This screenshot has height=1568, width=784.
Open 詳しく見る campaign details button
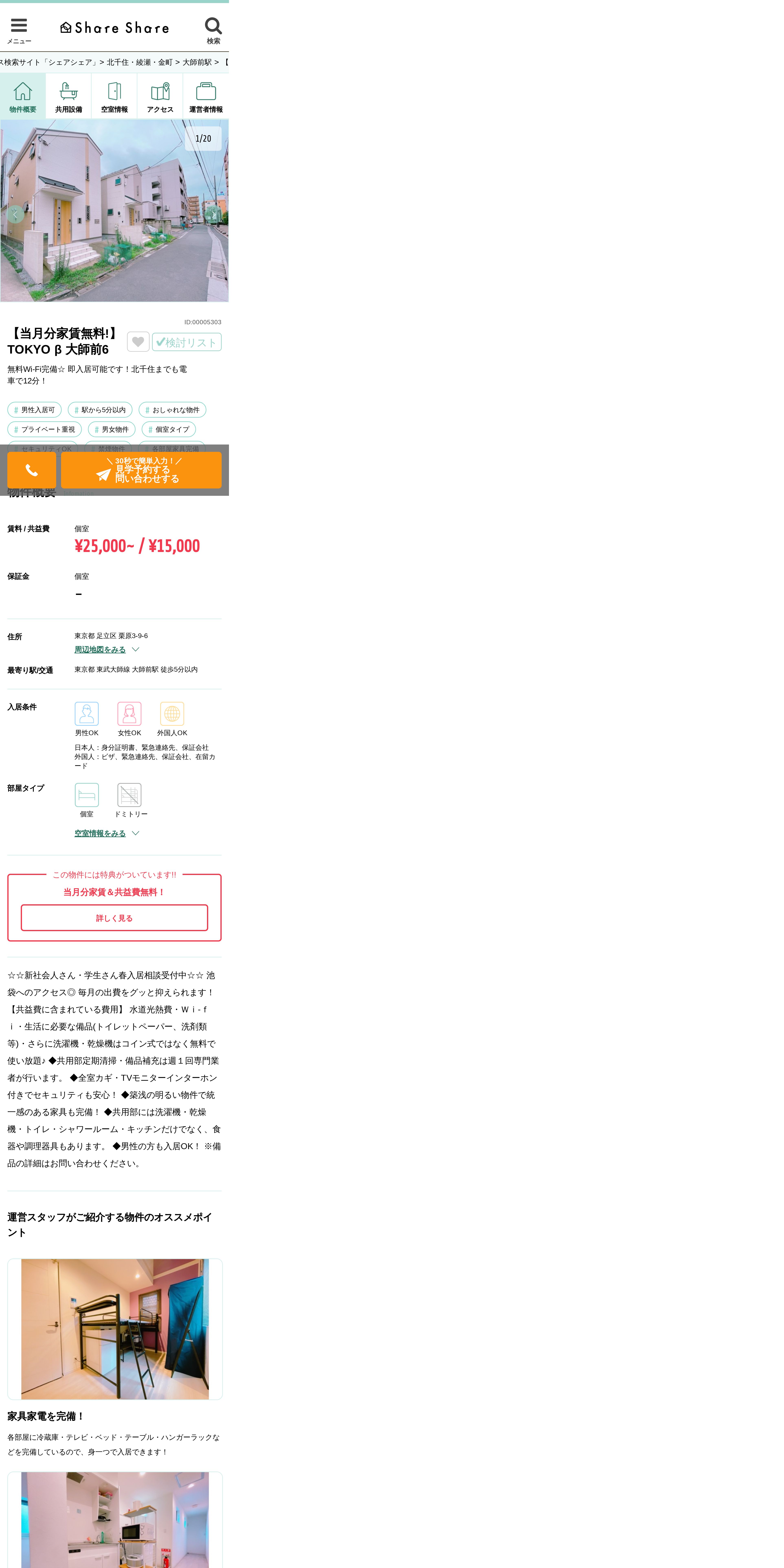[114, 918]
